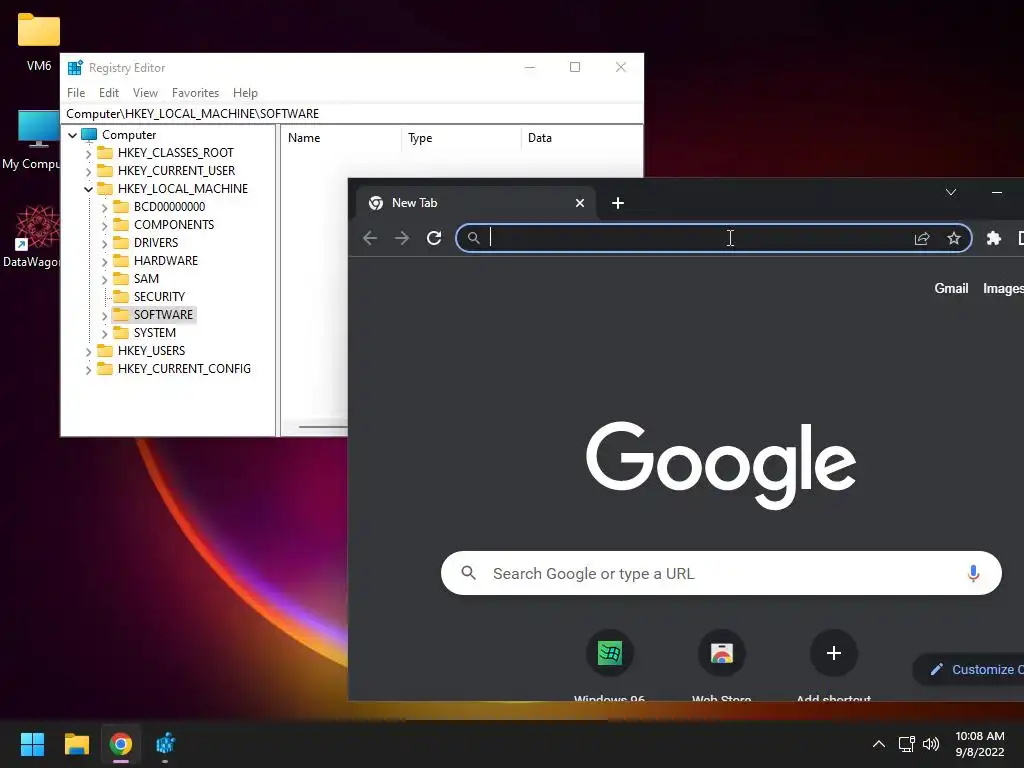This screenshot has width=1024, height=768.
Task: Collapse the HKEY_LOCAL_MACHINE key
Action: pos(88,189)
